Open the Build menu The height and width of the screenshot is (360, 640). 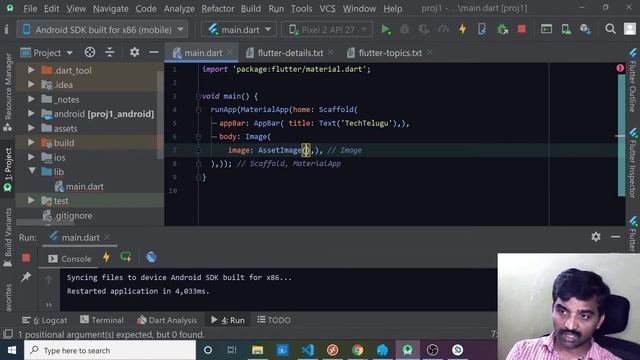coord(250,8)
